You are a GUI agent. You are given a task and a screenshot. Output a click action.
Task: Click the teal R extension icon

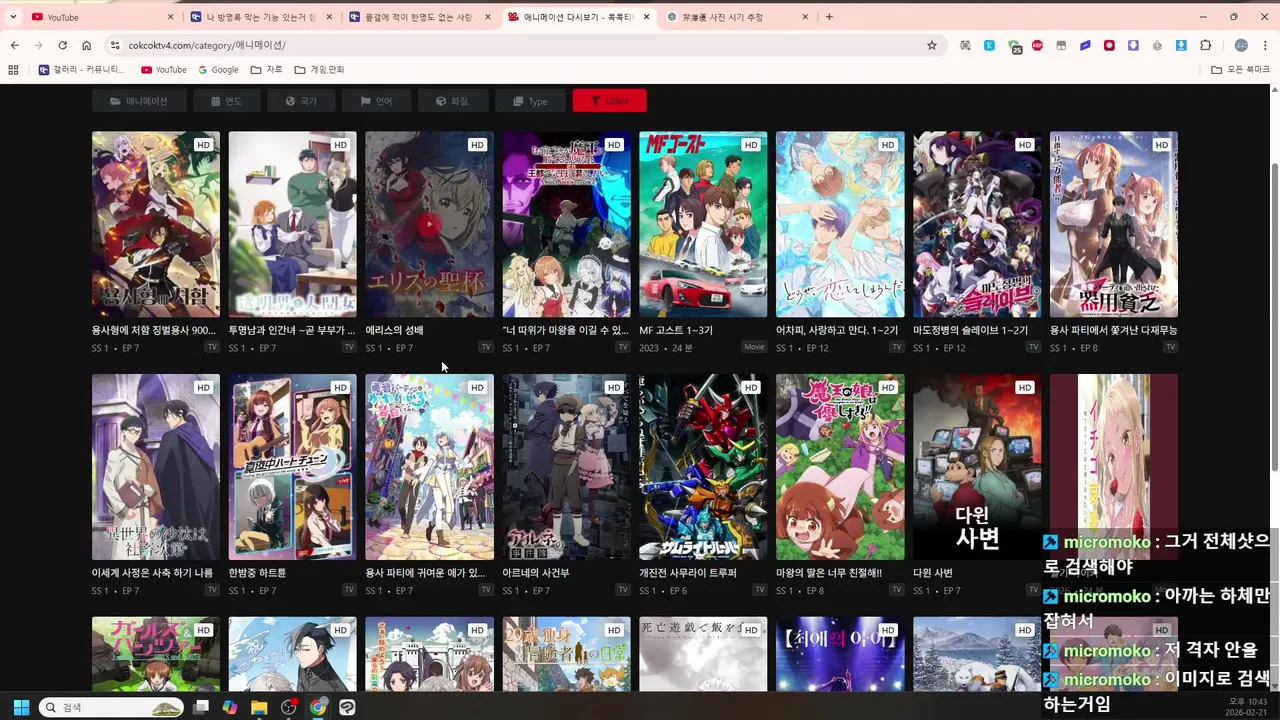pyautogui.click(x=989, y=45)
